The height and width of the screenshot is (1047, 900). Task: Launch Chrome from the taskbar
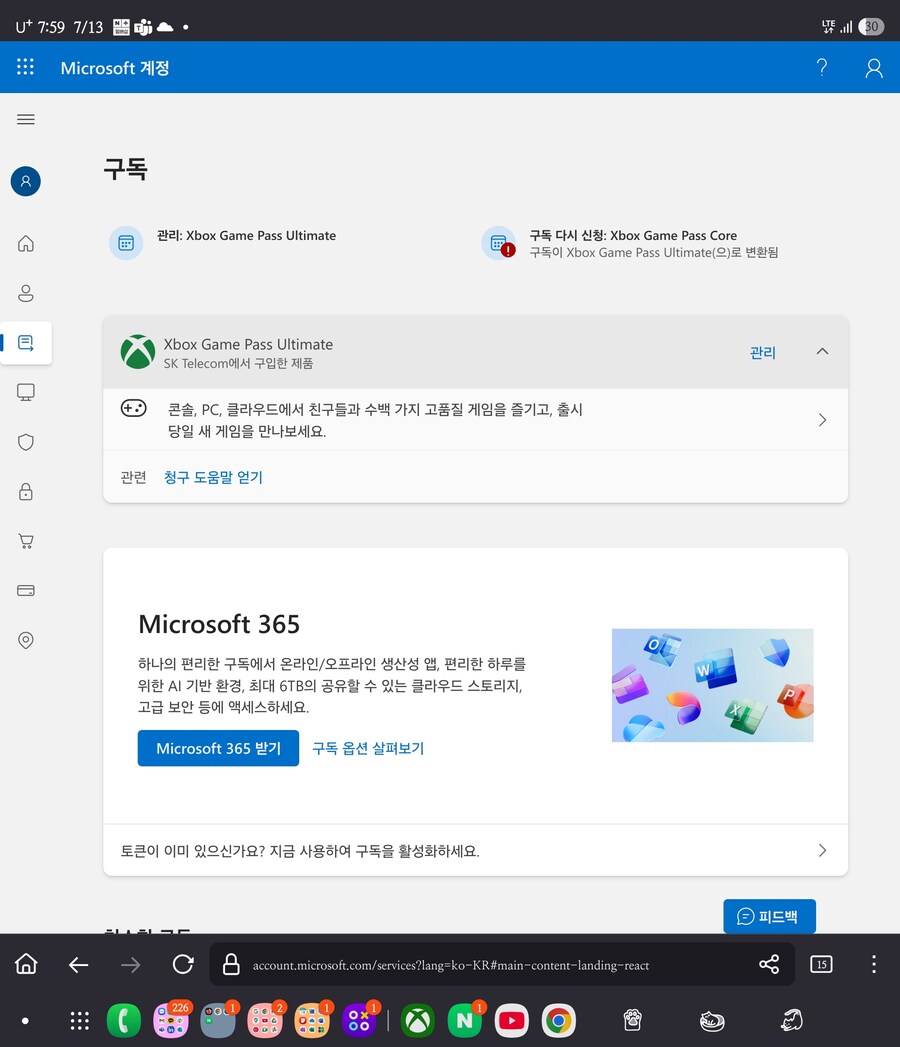click(559, 1020)
